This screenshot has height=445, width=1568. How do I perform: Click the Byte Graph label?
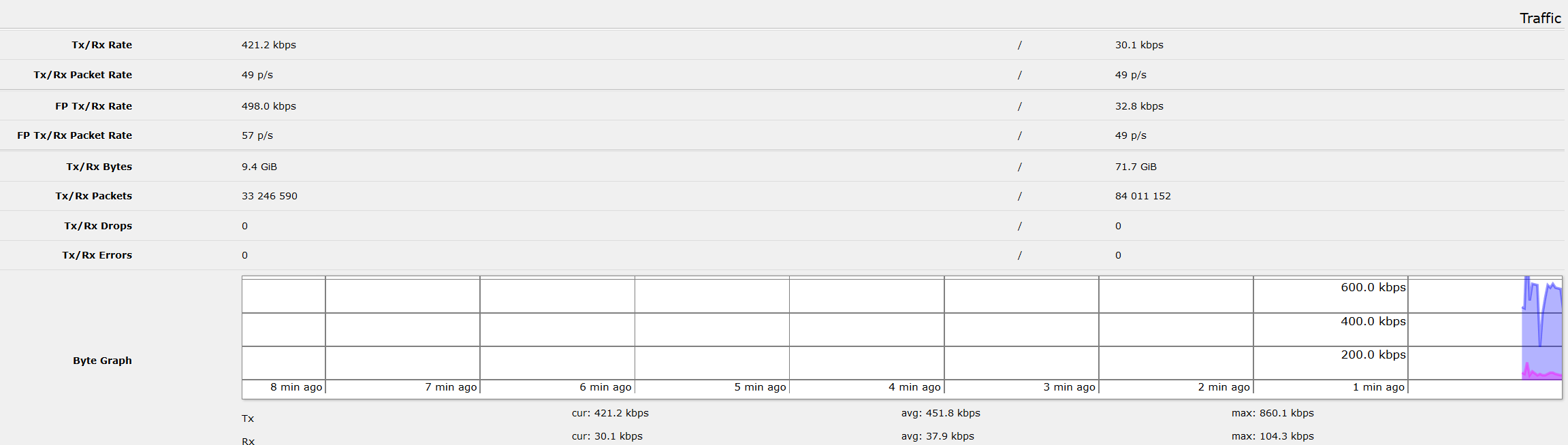tap(102, 361)
